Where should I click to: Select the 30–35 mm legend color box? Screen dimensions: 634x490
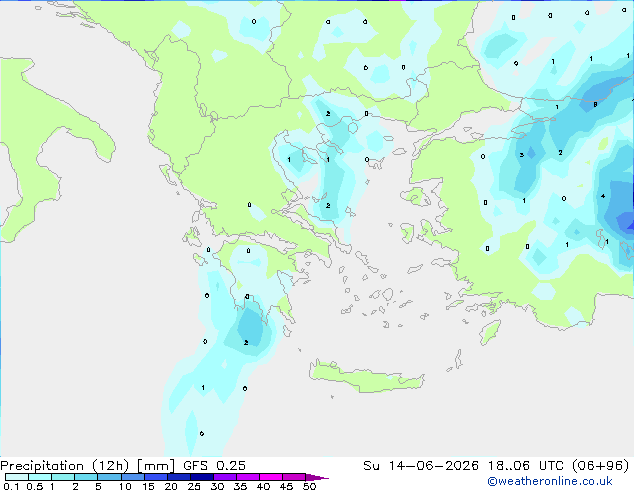225,477
